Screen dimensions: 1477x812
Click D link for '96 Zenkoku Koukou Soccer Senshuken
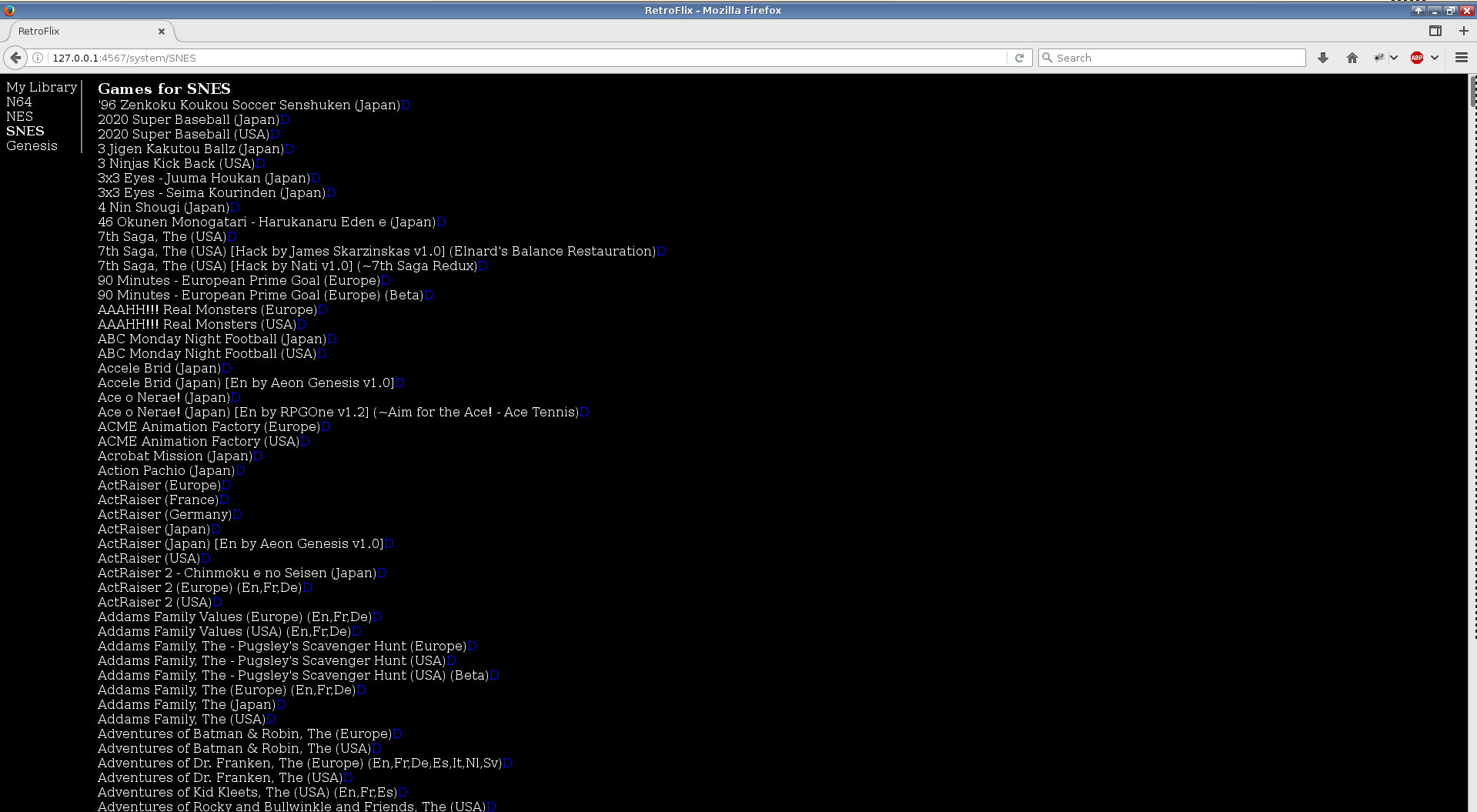pyautogui.click(x=406, y=105)
